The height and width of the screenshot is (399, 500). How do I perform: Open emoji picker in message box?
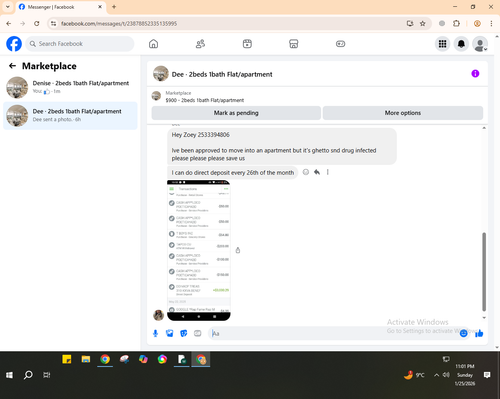pos(463,333)
